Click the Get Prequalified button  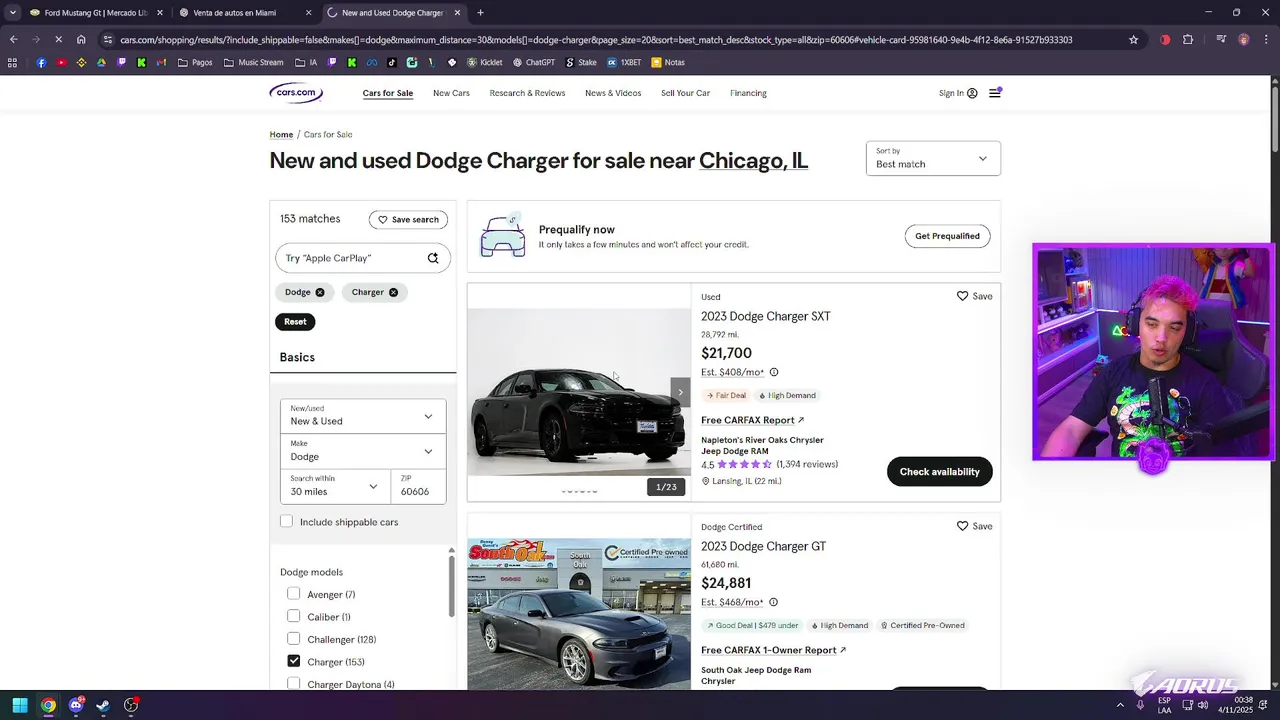(x=947, y=236)
